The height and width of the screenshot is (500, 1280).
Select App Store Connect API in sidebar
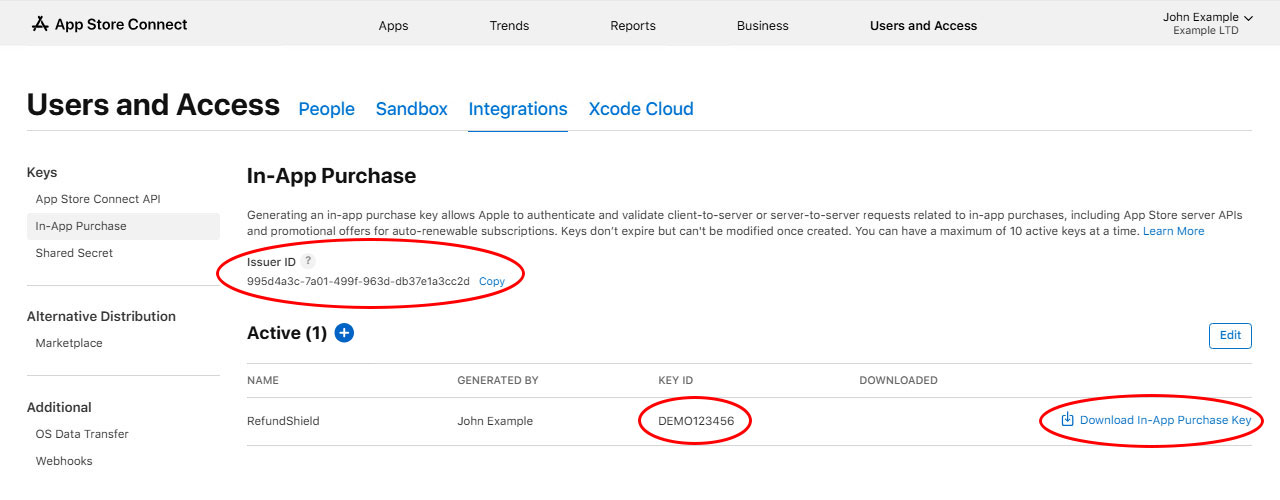[x=98, y=199]
